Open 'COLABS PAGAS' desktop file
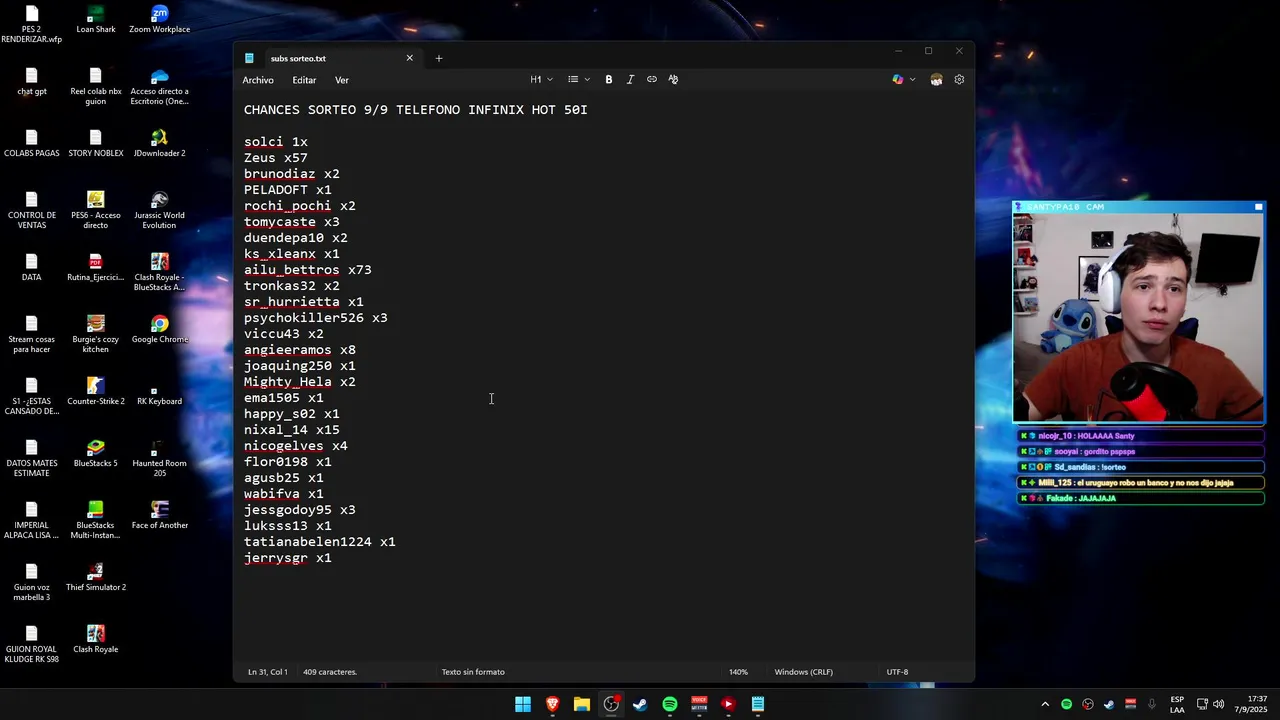 pyautogui.click(x=31, y=144)
